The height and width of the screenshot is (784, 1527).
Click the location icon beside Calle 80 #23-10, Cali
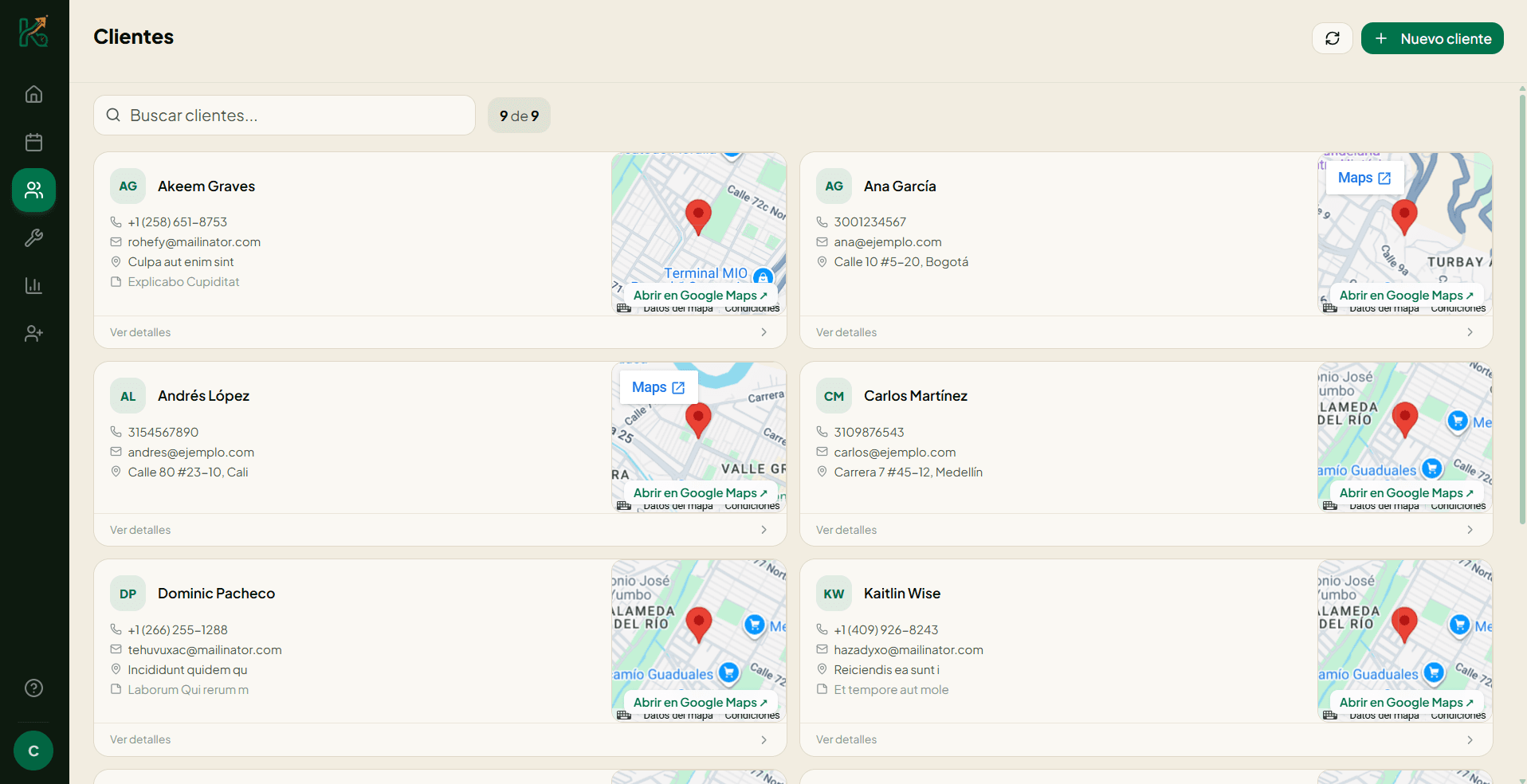coord(116,472)
